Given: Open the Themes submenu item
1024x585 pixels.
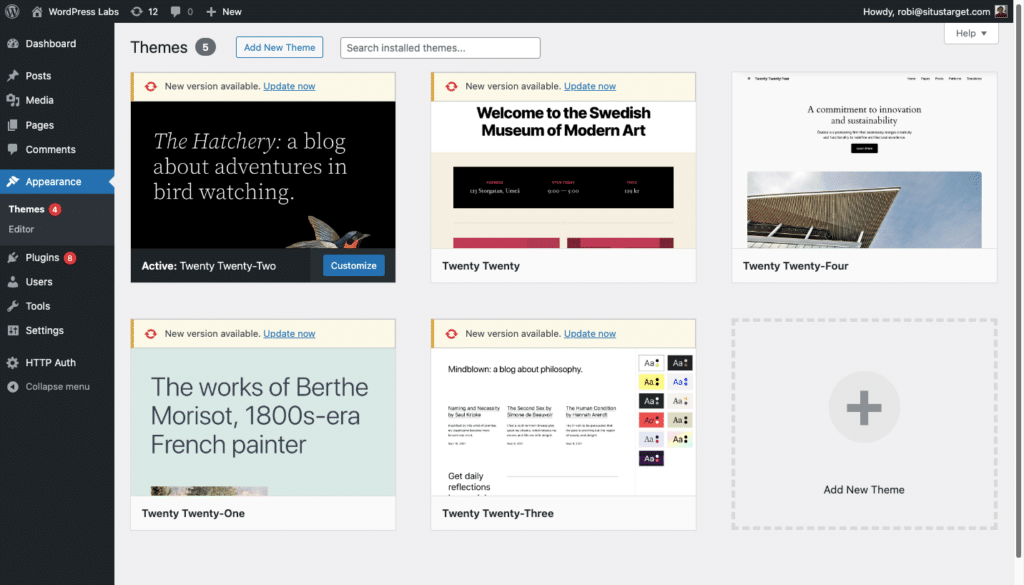Looking at the screenshot, I should [x=26, y=209].
